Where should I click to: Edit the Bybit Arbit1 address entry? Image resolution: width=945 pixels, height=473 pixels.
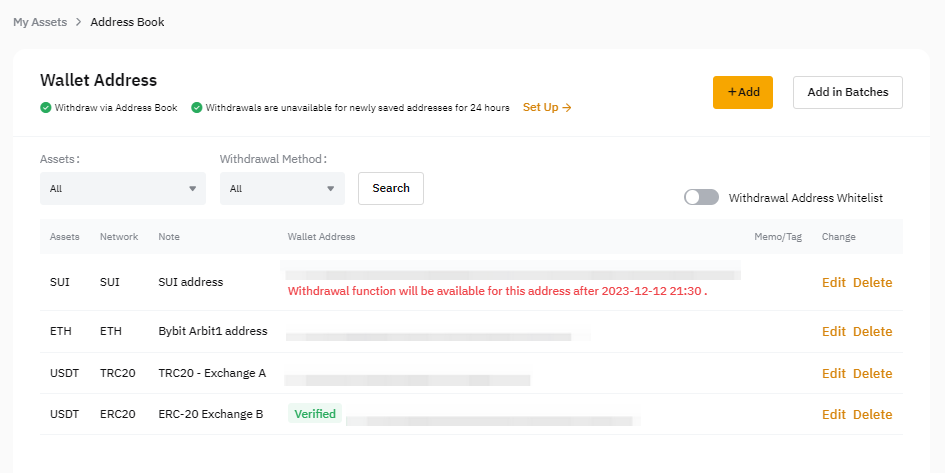(833, 332)
